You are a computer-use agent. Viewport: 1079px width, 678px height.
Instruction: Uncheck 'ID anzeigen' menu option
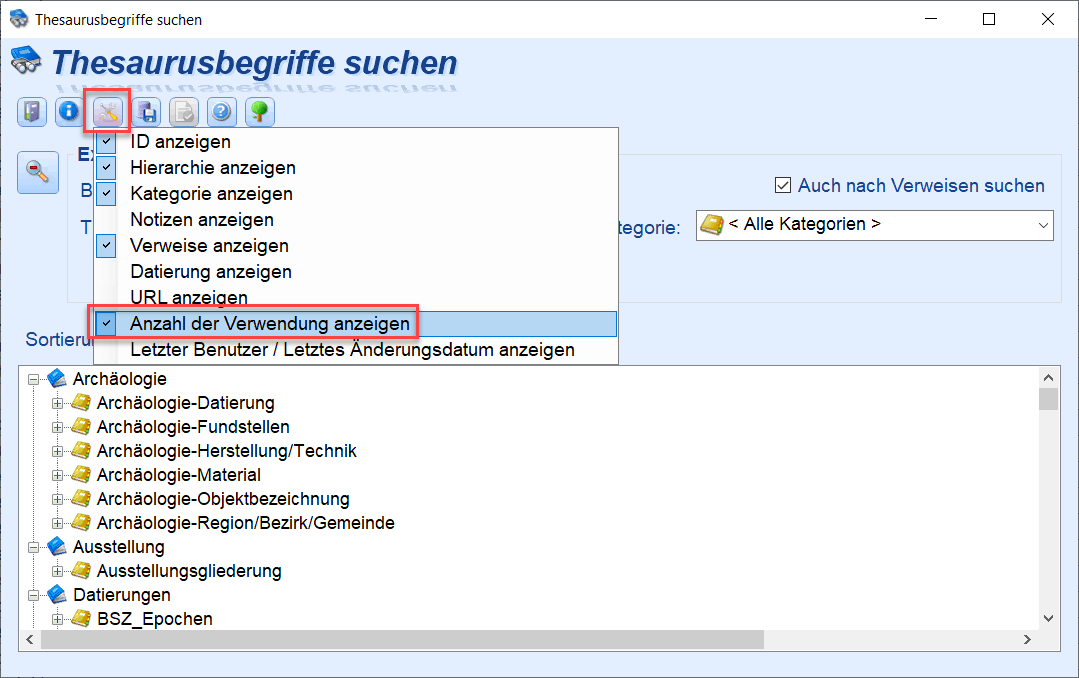click(356, 142)
